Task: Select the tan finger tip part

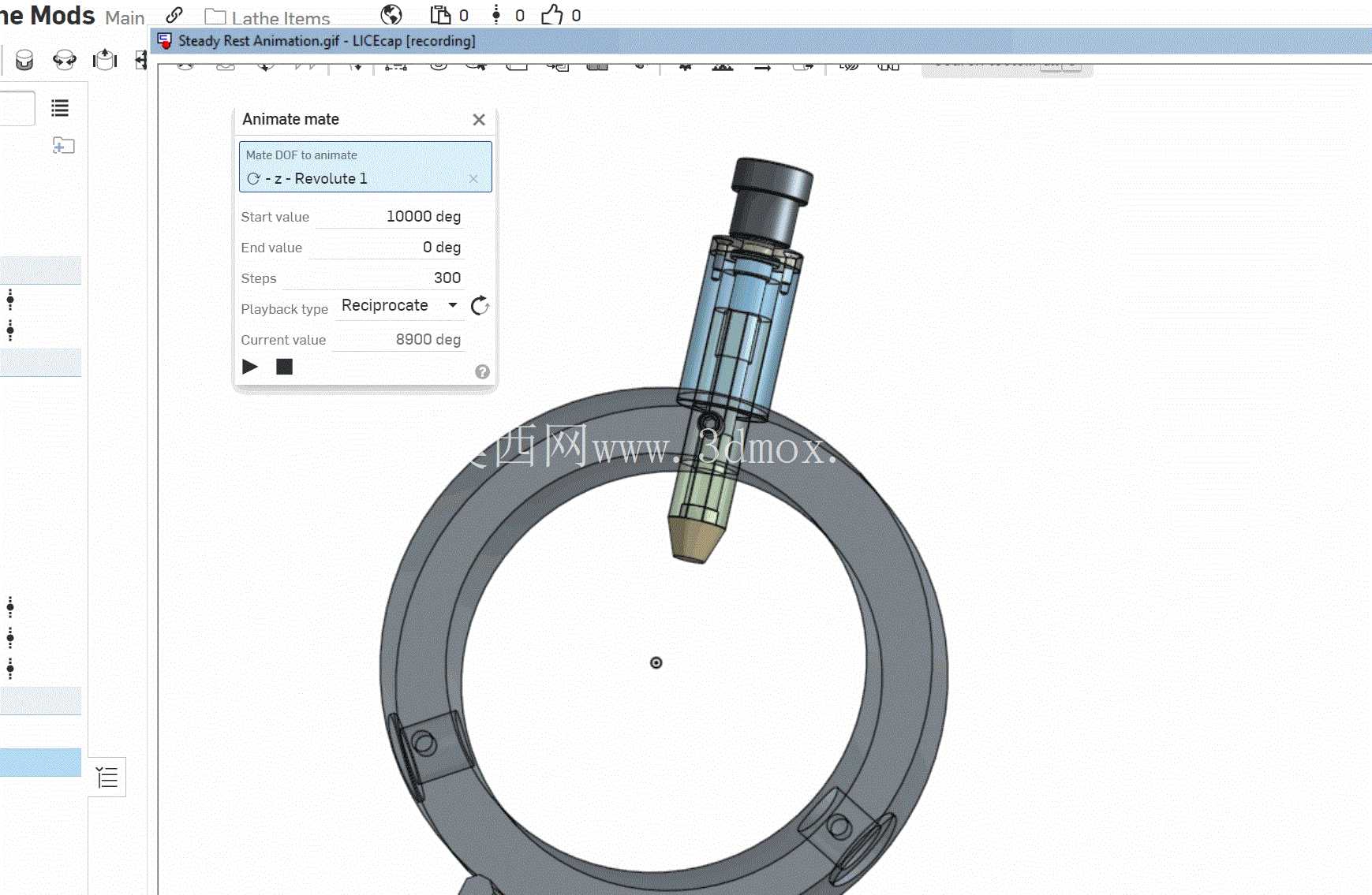Action: (697, 539)
